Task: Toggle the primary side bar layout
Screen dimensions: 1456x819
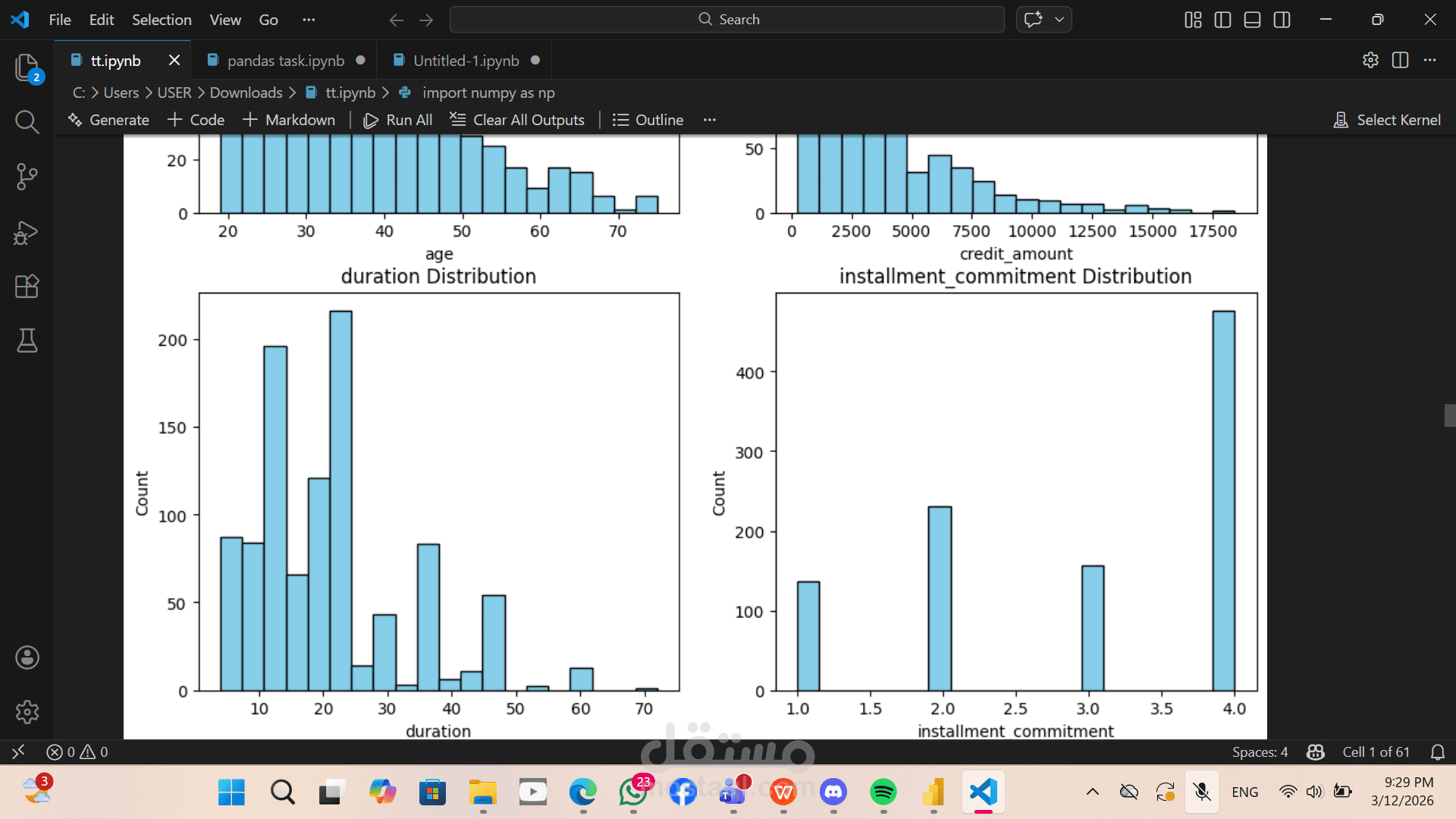Action: [1222, 20]
